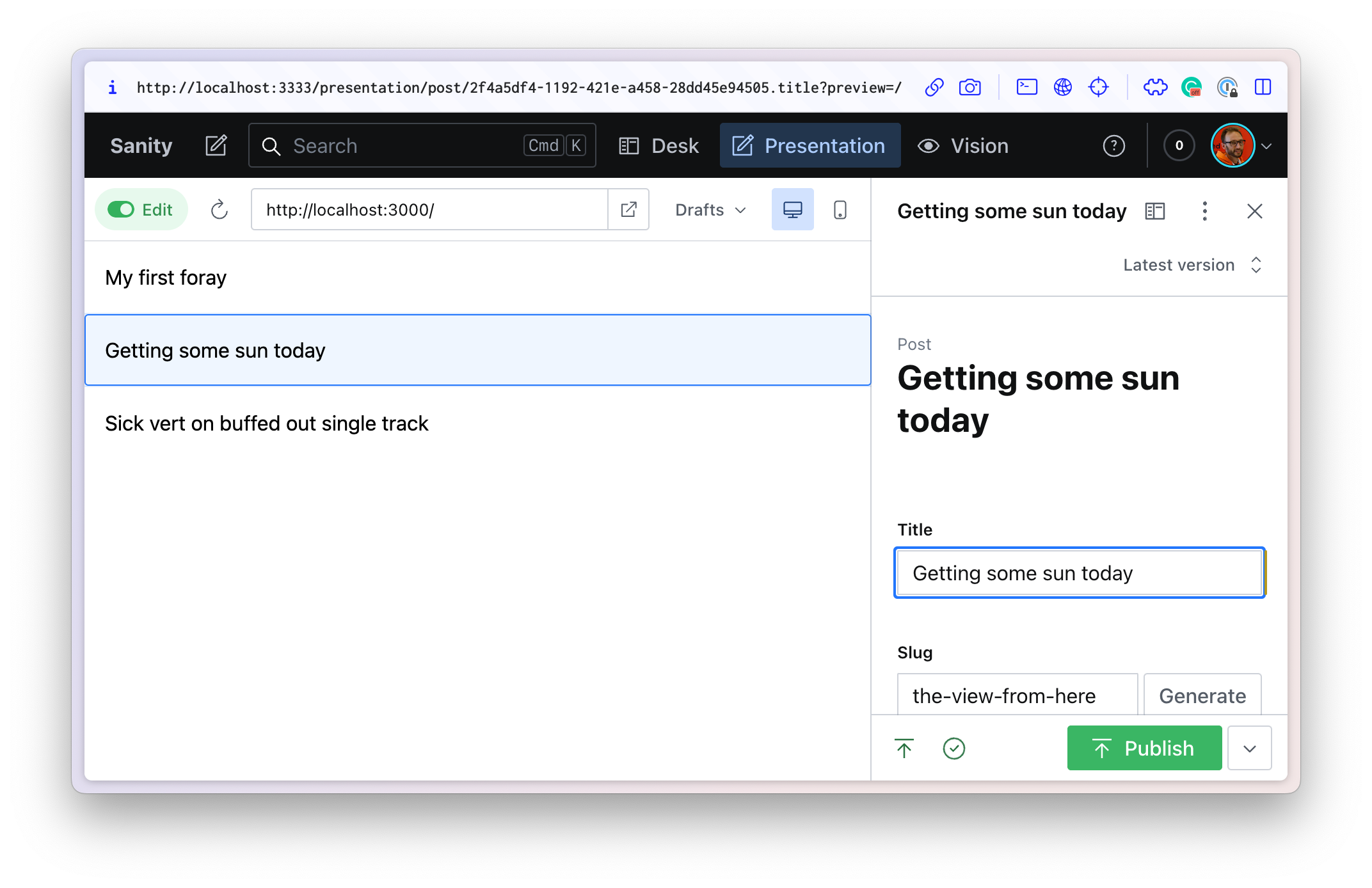Open the Drafts perspective dropdown

coord(710,210)
